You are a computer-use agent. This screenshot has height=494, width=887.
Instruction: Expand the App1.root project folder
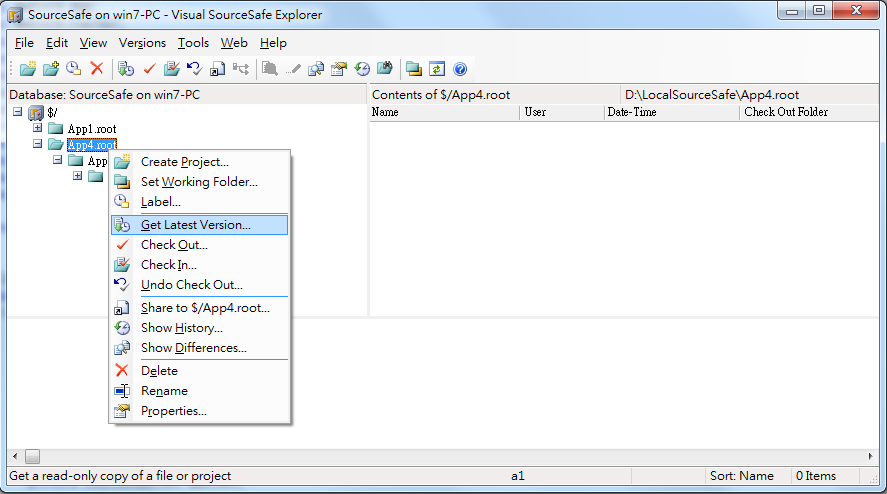[37, 128]
